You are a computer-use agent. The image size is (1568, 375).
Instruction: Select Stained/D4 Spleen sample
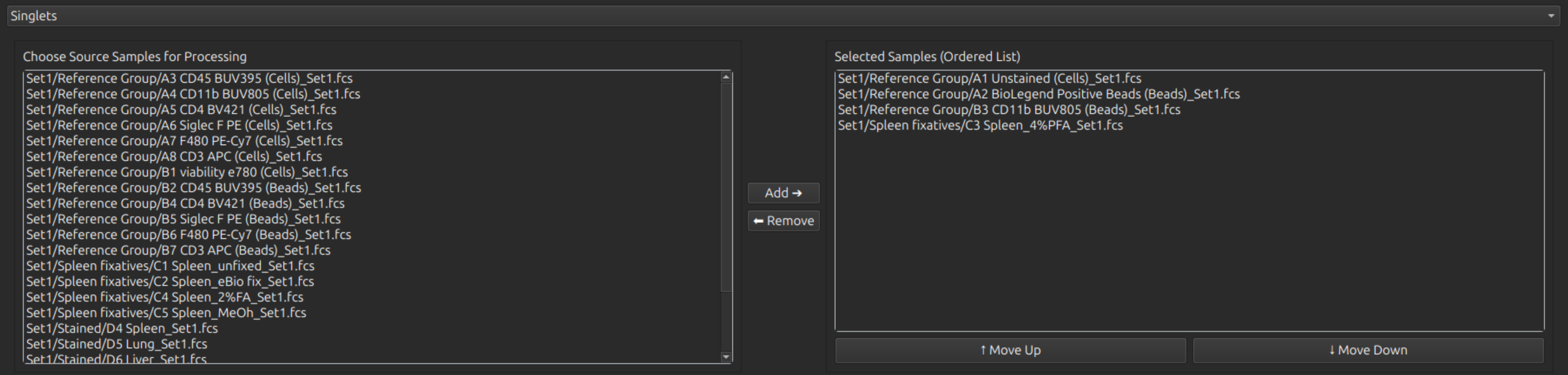372,329
